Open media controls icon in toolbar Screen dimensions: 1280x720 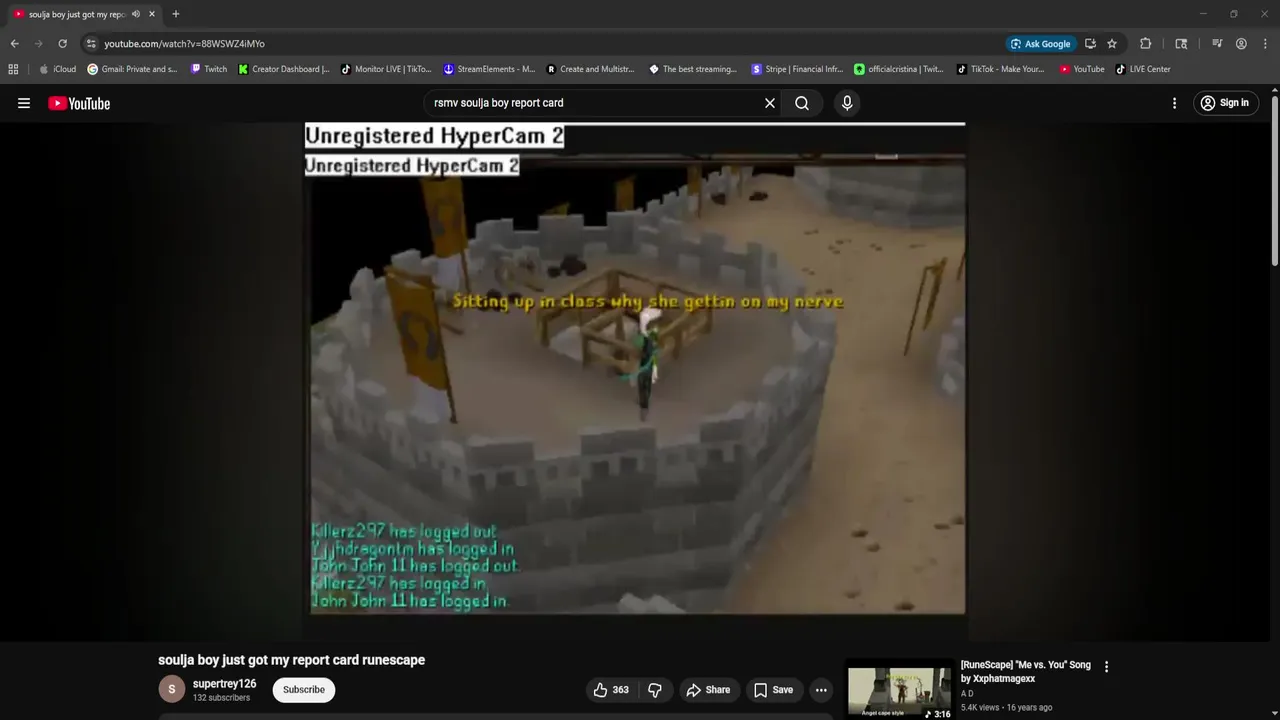coord(1217,44)
